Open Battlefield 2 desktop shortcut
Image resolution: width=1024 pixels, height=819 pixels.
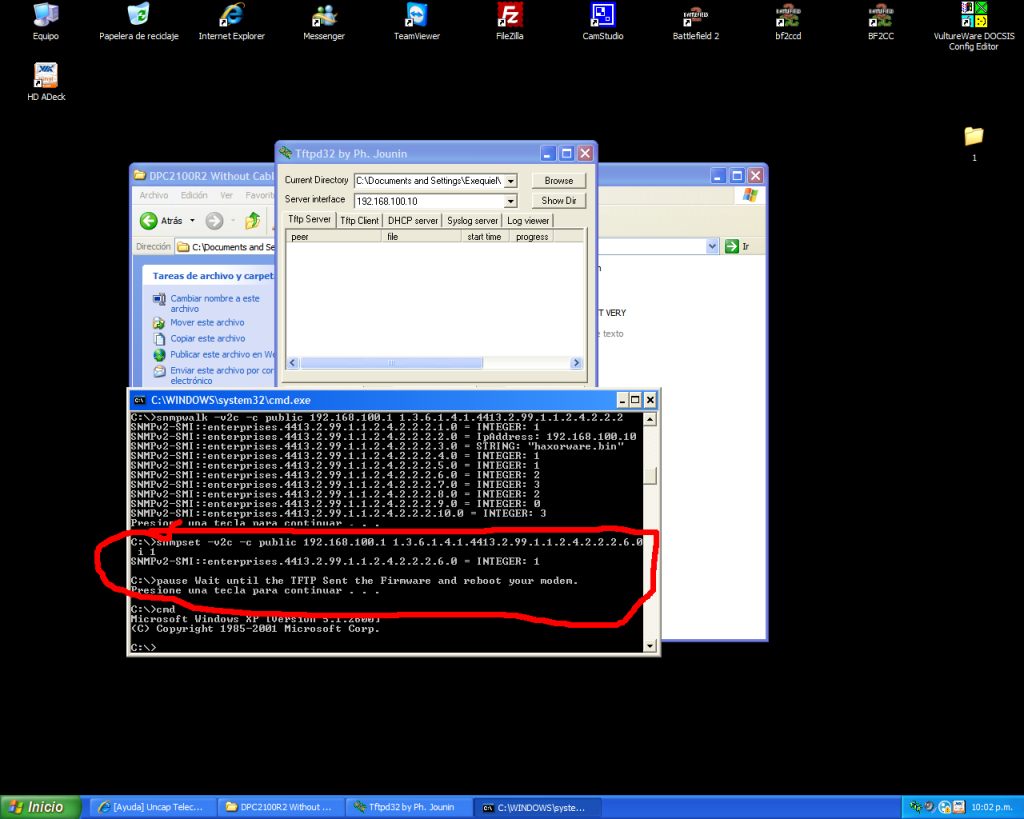[x=695, y=16]
